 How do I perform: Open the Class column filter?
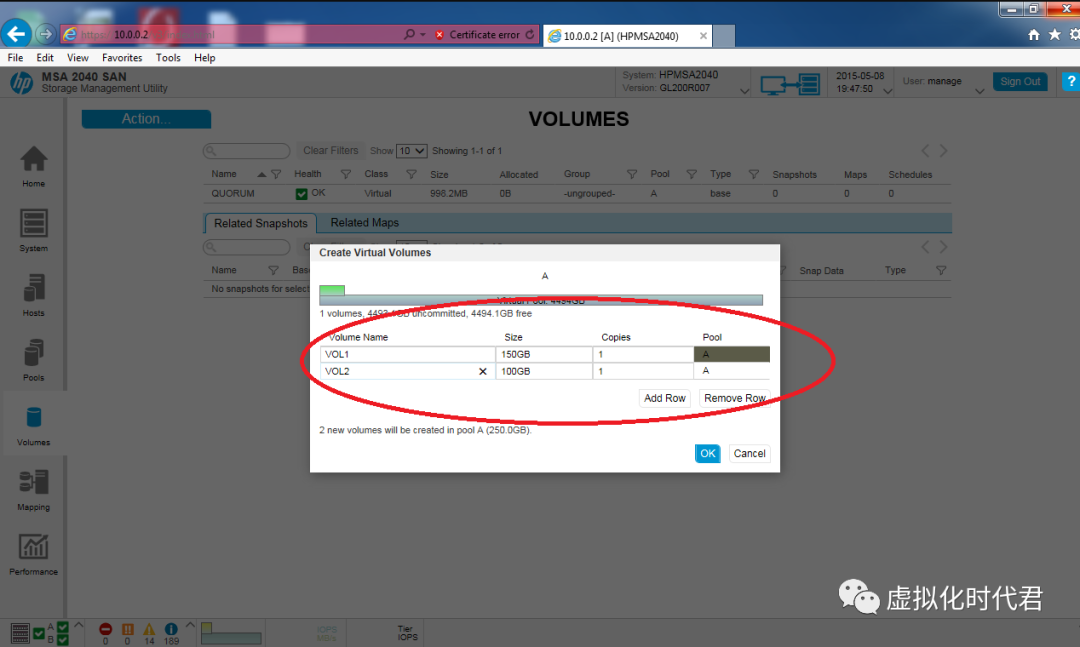click(x=411, y=175)
